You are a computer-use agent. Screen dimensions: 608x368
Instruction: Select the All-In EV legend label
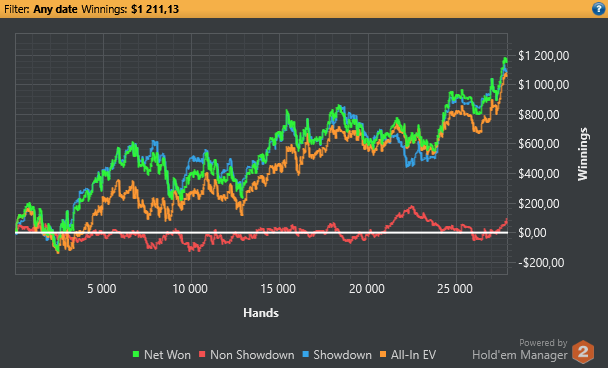click(413, 355)
